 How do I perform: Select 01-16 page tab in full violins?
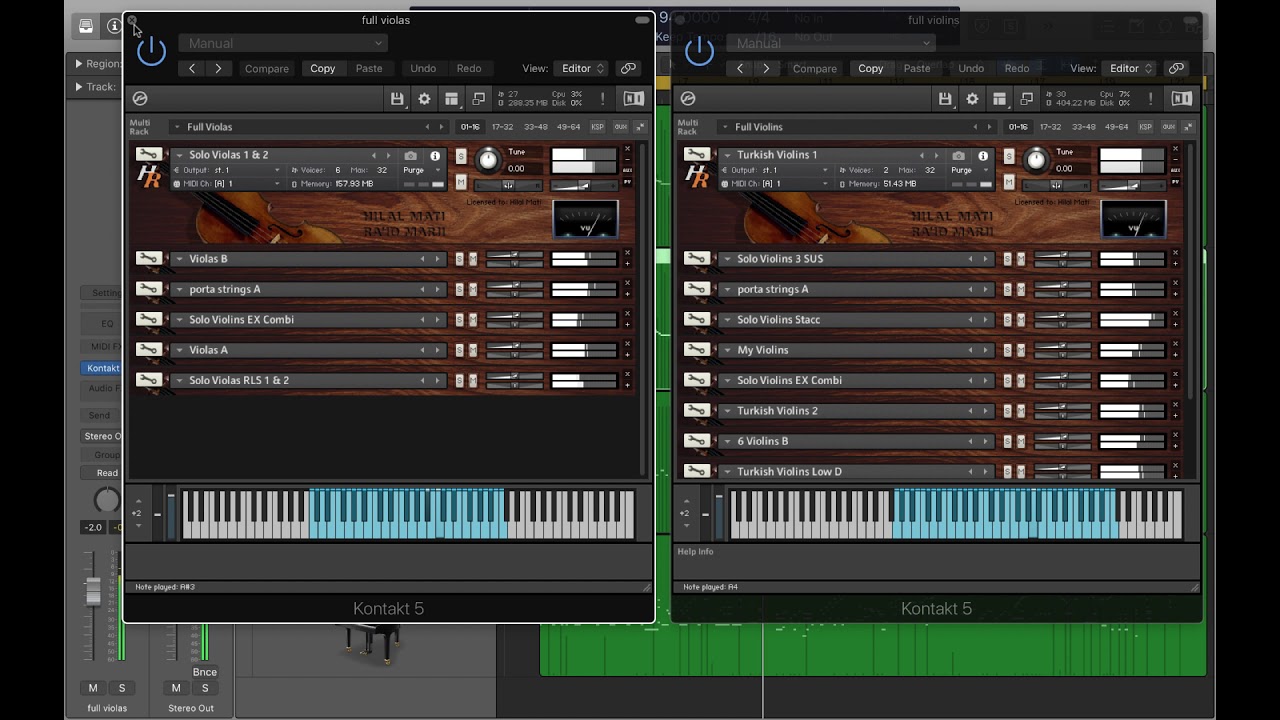tap(1018, 127)
